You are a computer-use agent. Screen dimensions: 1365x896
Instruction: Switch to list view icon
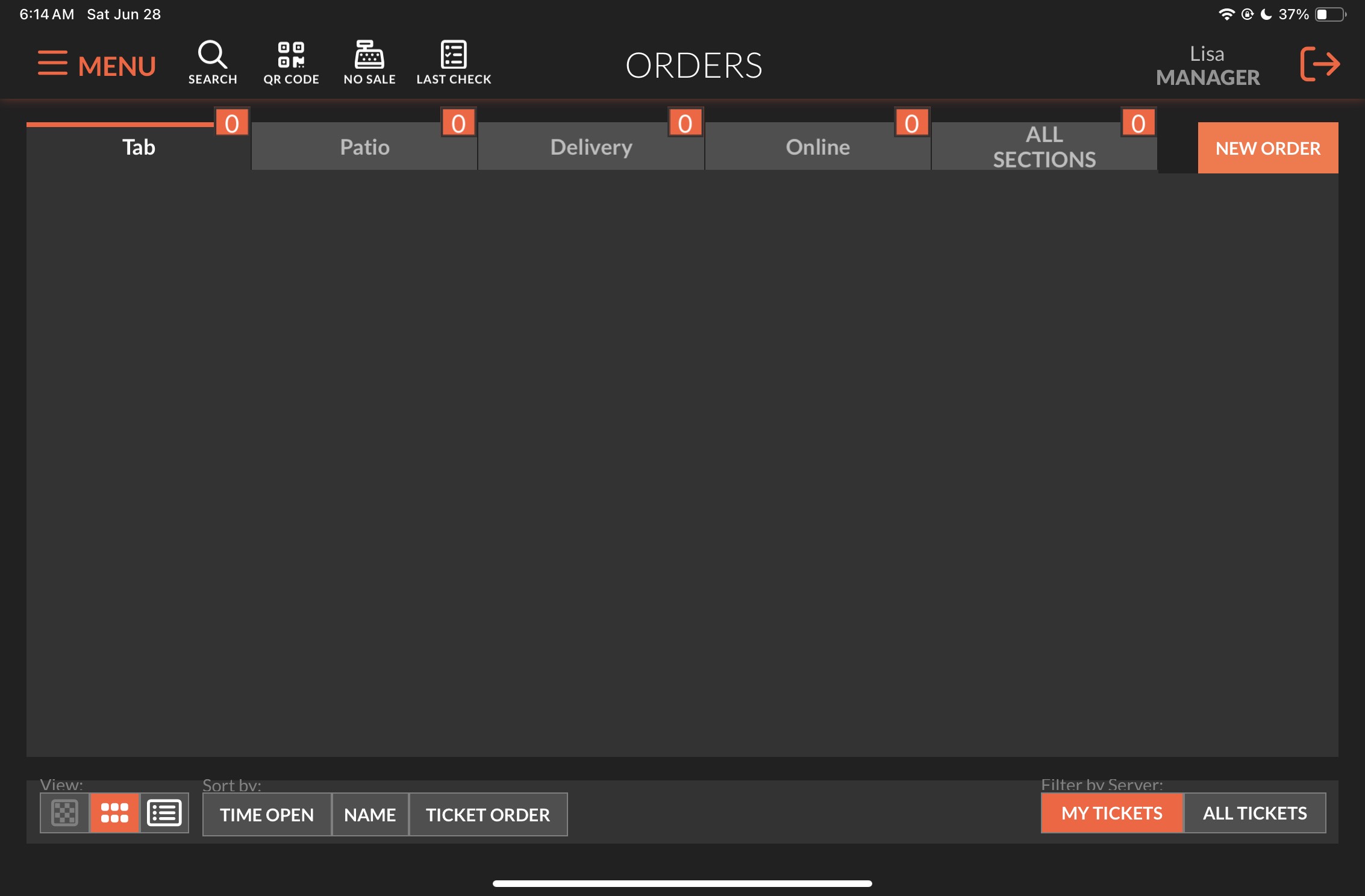[x=164, y=813]
